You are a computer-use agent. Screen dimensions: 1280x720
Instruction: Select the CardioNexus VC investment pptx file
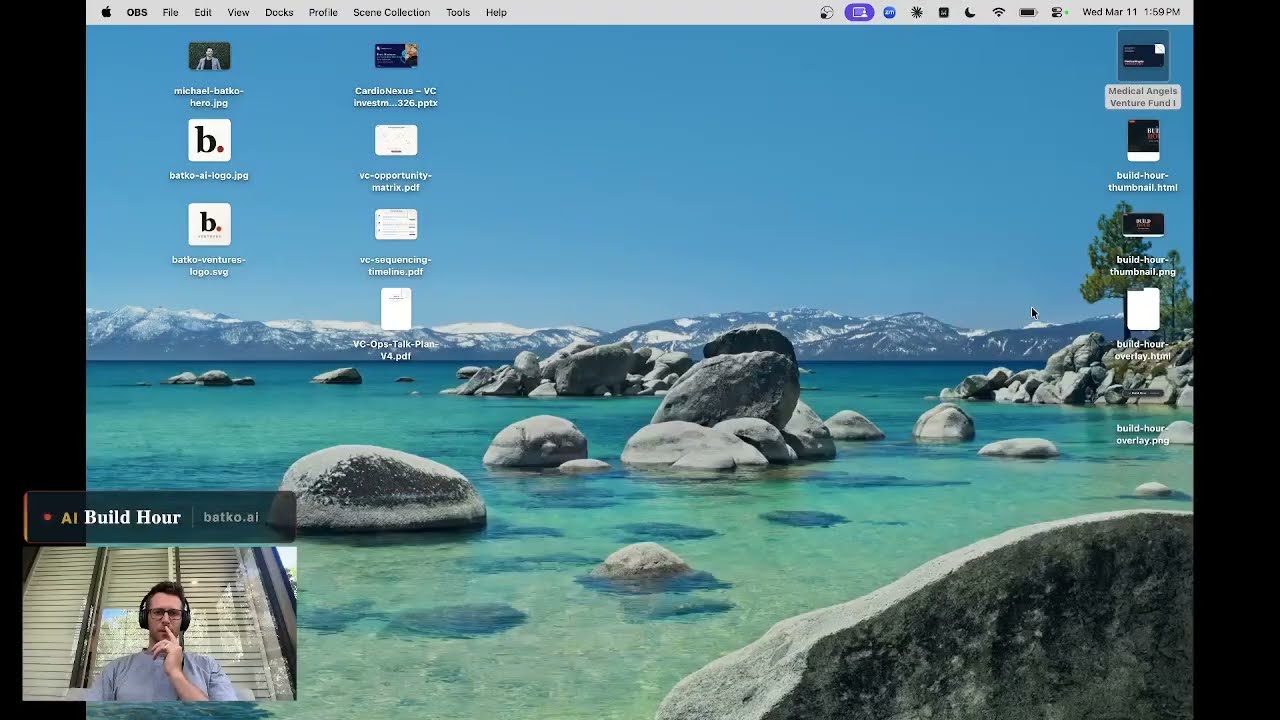point(396,56)
